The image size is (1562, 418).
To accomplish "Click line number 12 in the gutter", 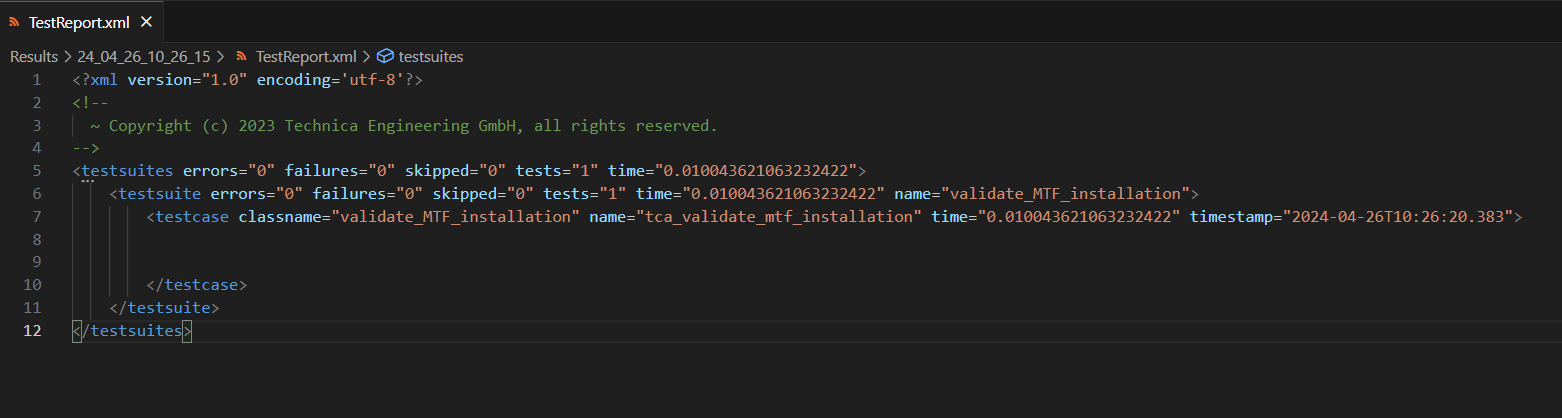I will 33,330.
